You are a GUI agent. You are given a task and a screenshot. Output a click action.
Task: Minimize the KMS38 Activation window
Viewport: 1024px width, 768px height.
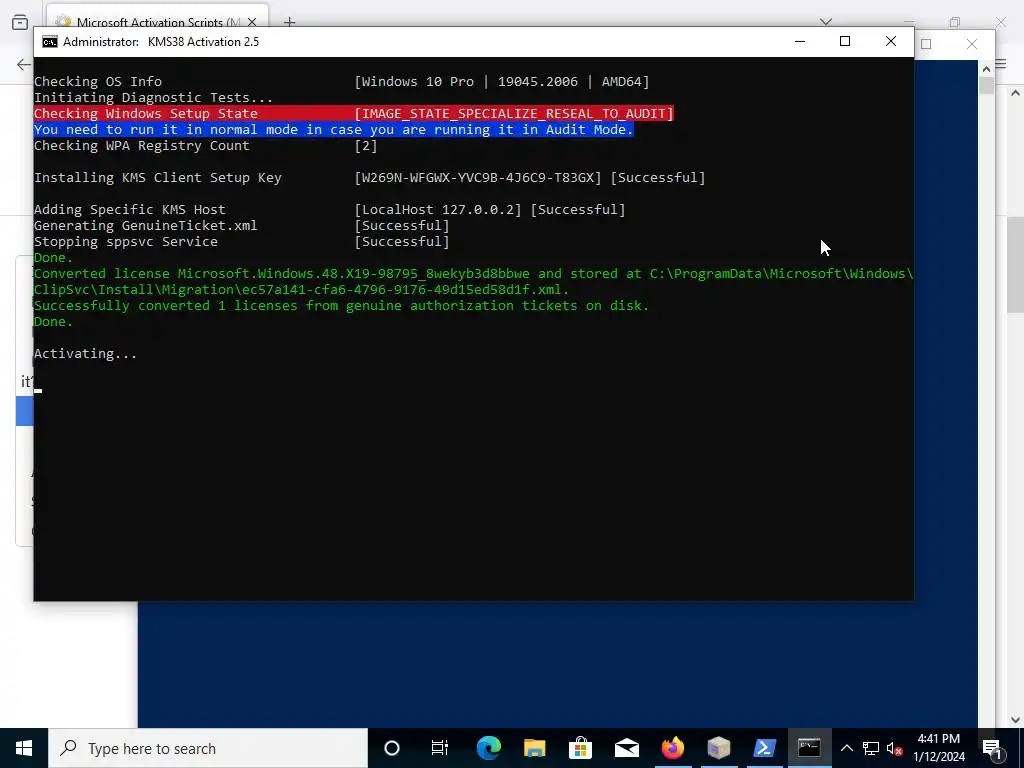coord(799,41)
